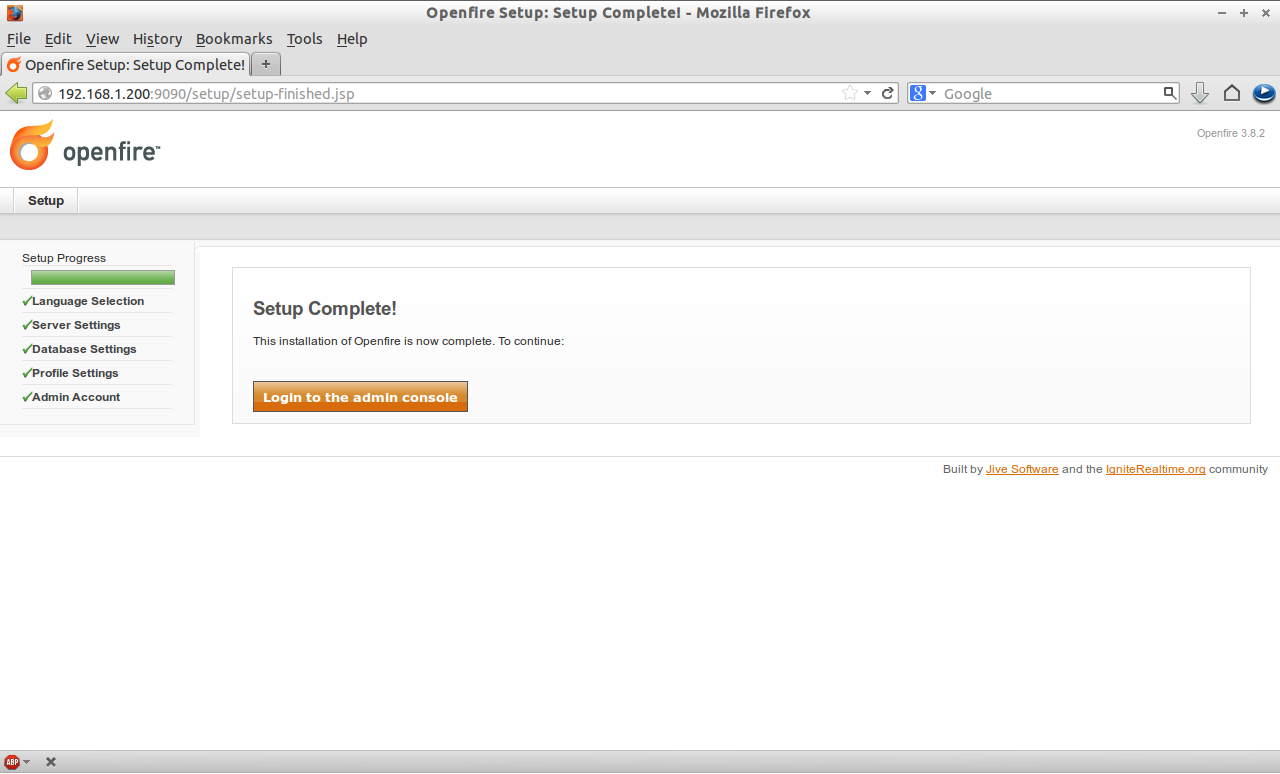Open the Adblock Plus dropdown arrow
Screen dimensions: 1280x774
[27, 762]
